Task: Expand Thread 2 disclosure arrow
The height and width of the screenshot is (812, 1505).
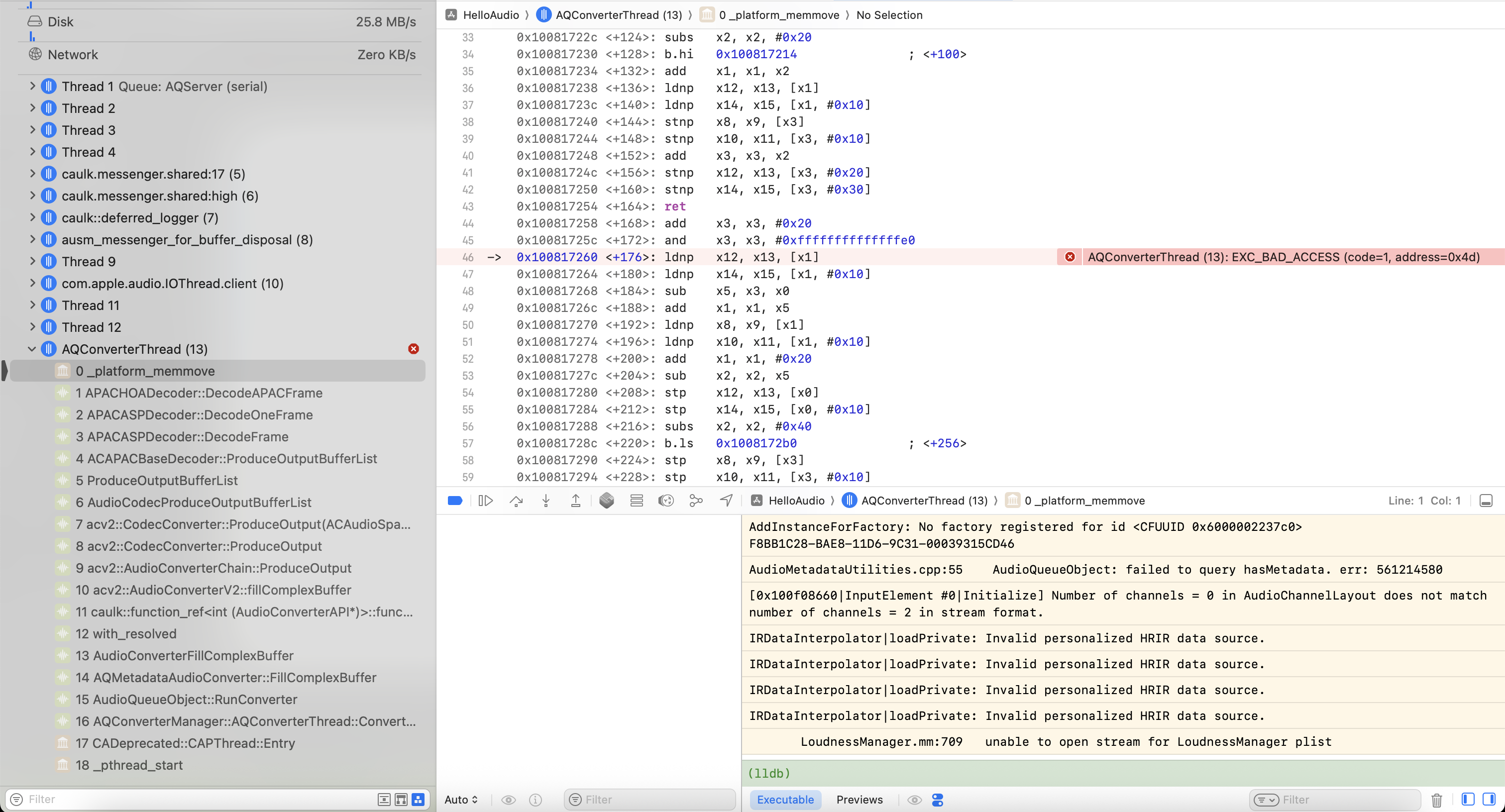Action: [32, 108]
